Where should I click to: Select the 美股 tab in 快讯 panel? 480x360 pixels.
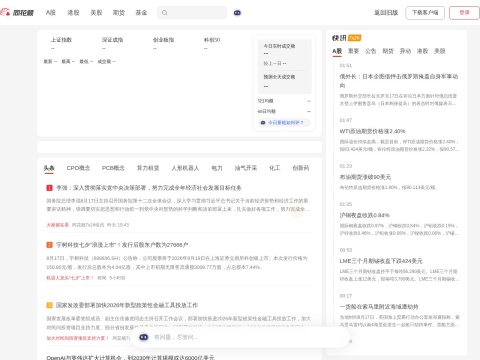pyautogui.click(x=440, y=51)
